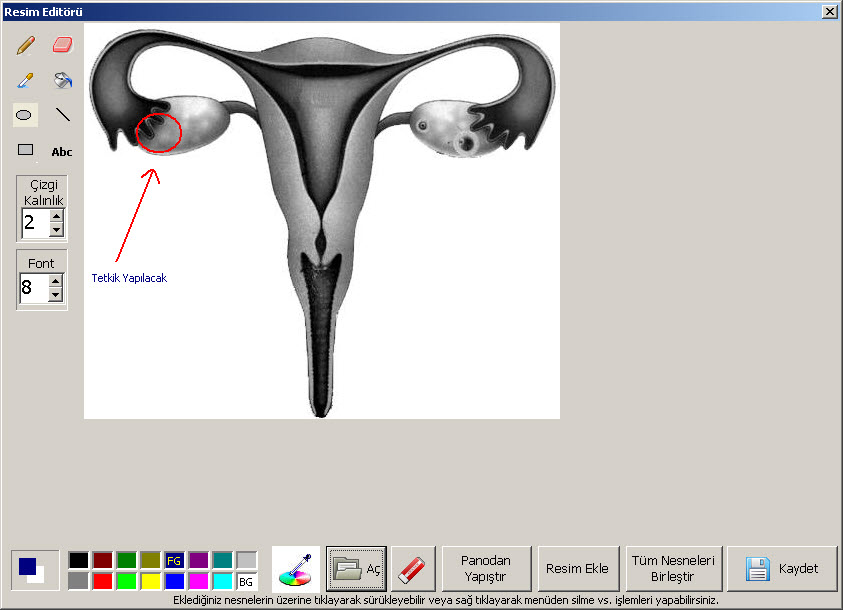Select the Pencil drawing tool

(x=25, y=45)
